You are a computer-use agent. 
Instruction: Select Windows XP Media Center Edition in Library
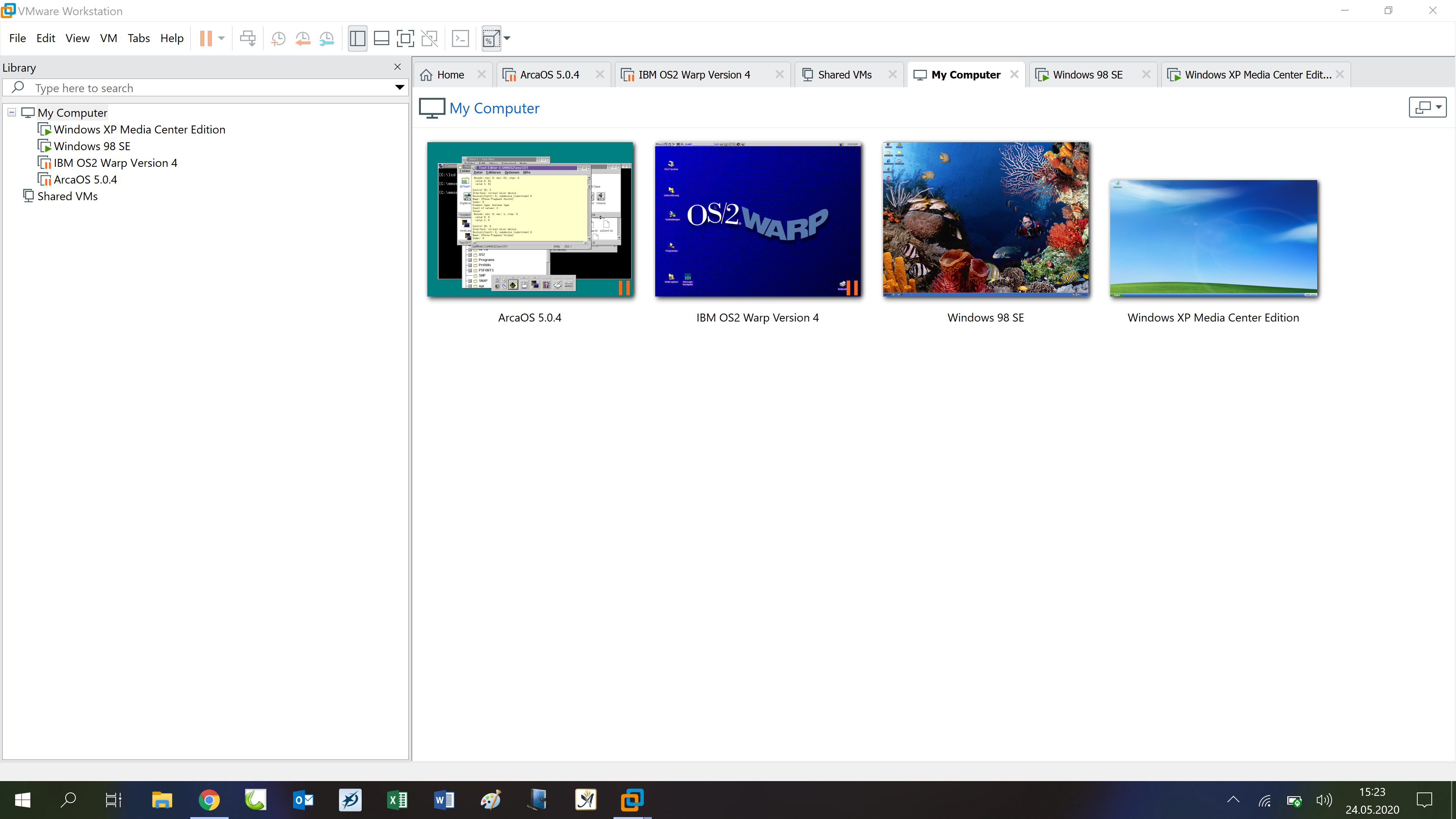[140, 129]
